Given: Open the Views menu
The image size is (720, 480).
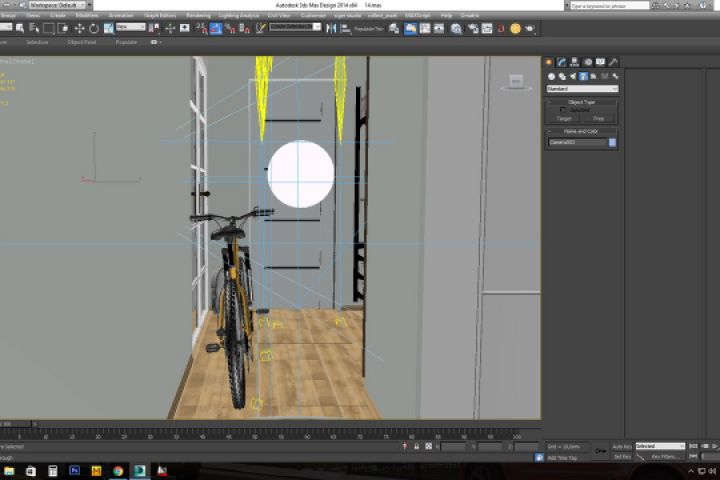Looking at the screenshot, I should pos(33,16).
